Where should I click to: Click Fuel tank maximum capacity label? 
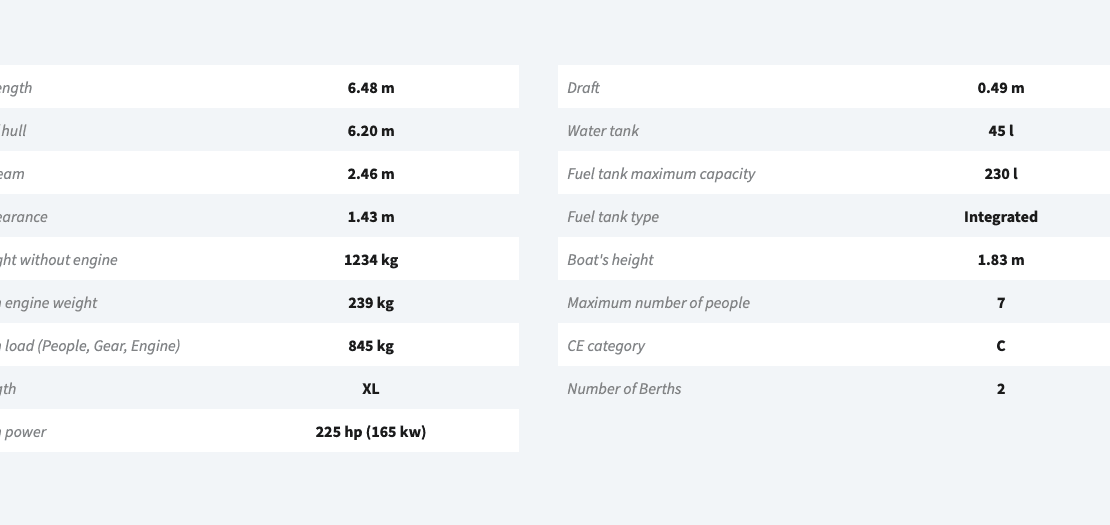tap(661, 174)
